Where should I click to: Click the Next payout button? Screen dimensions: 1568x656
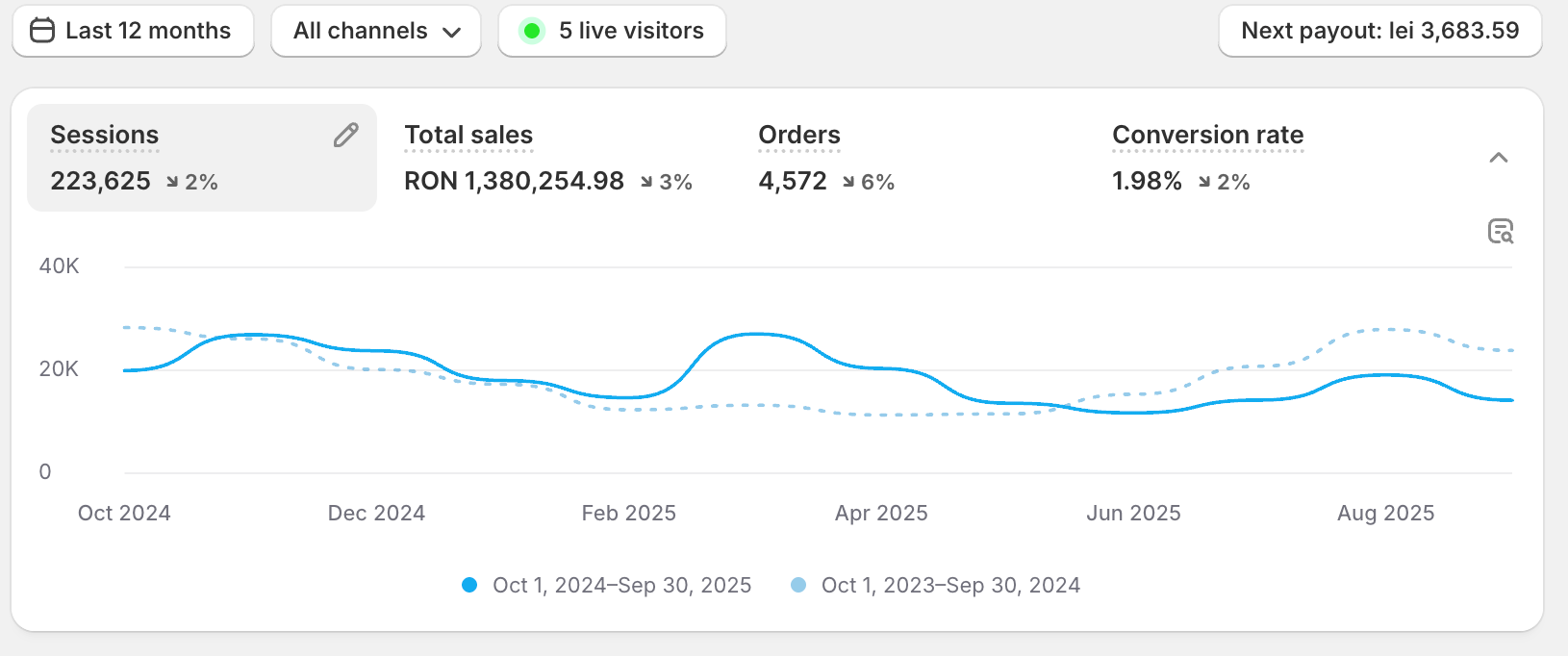[1379, 31]
